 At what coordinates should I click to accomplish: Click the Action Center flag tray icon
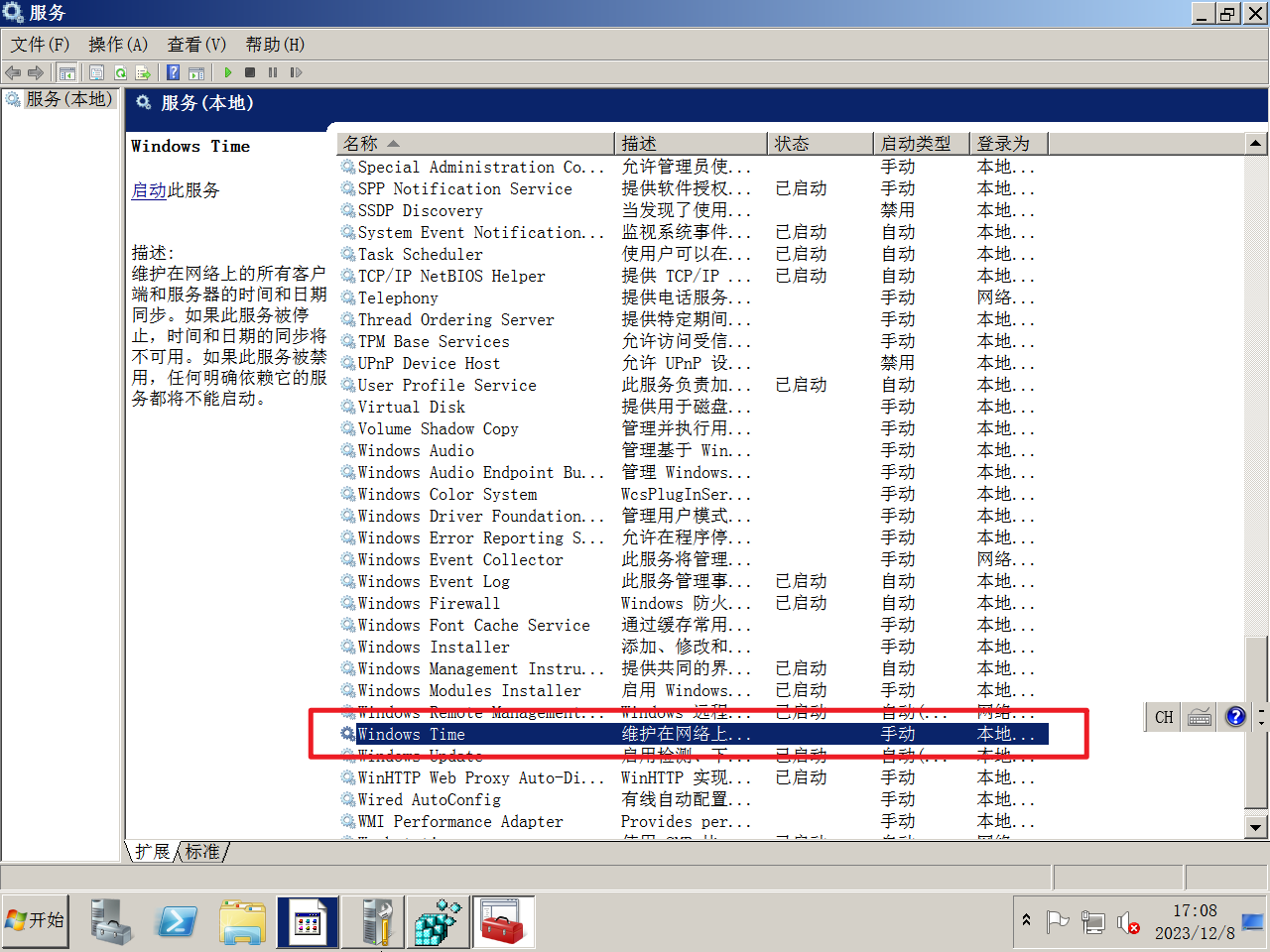point(1058,923)
